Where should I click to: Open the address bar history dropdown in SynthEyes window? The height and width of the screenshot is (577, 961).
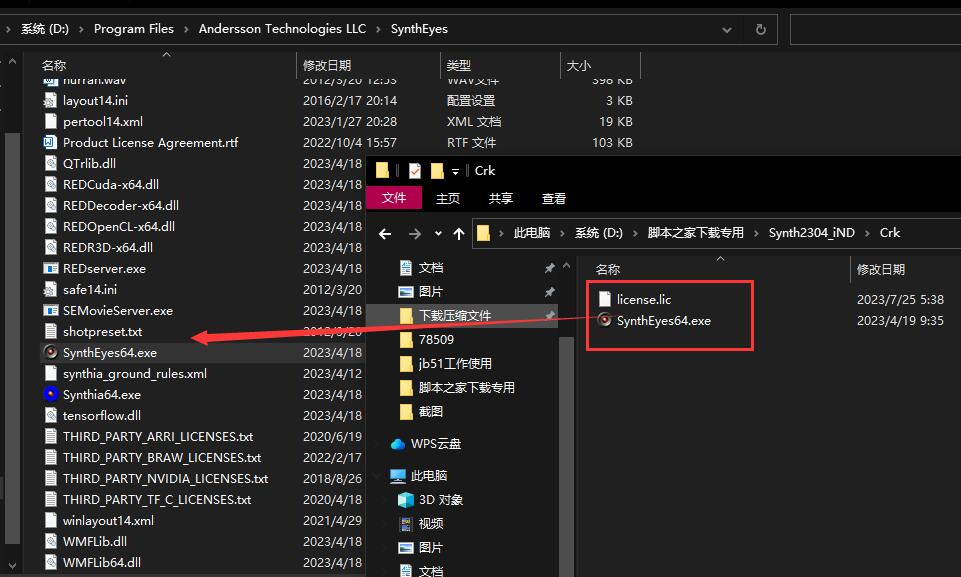point(727,29)
